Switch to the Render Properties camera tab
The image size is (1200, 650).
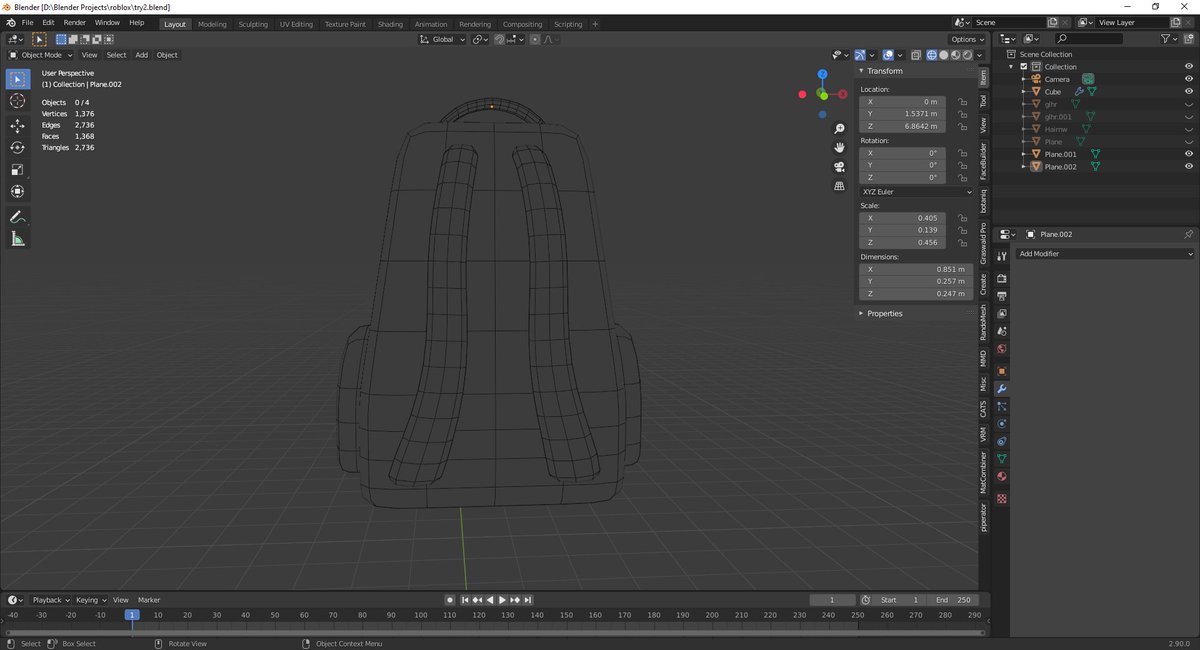[1001, 278]
